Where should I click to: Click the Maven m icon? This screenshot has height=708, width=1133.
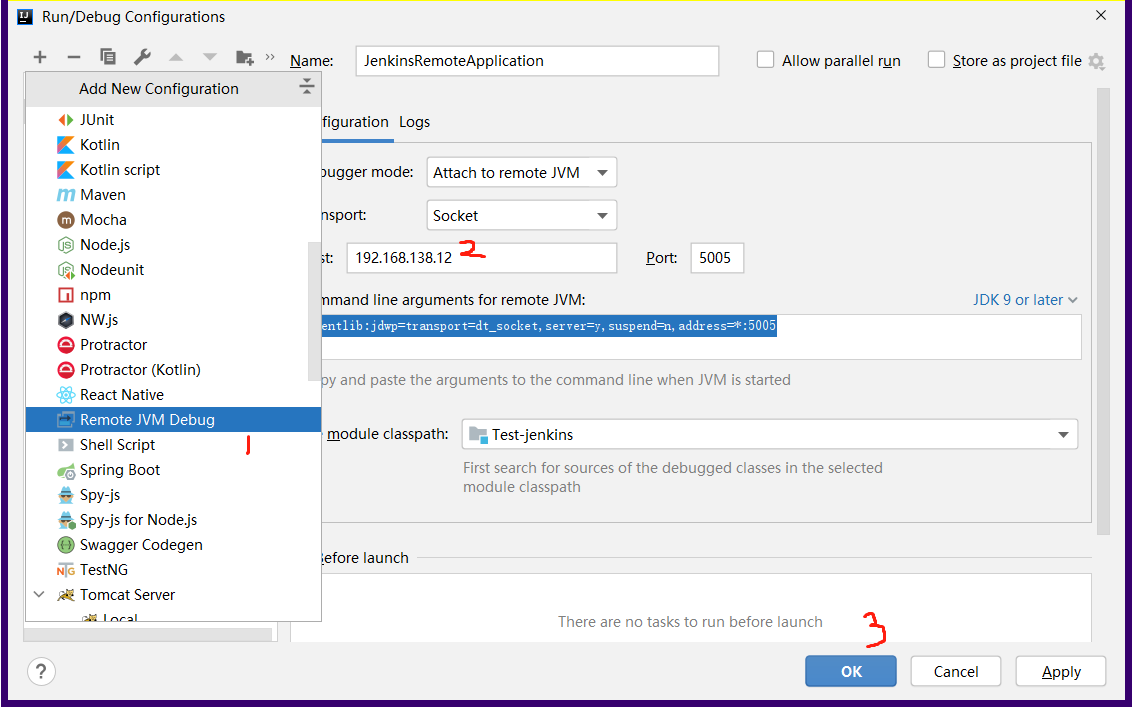[66, 195]
